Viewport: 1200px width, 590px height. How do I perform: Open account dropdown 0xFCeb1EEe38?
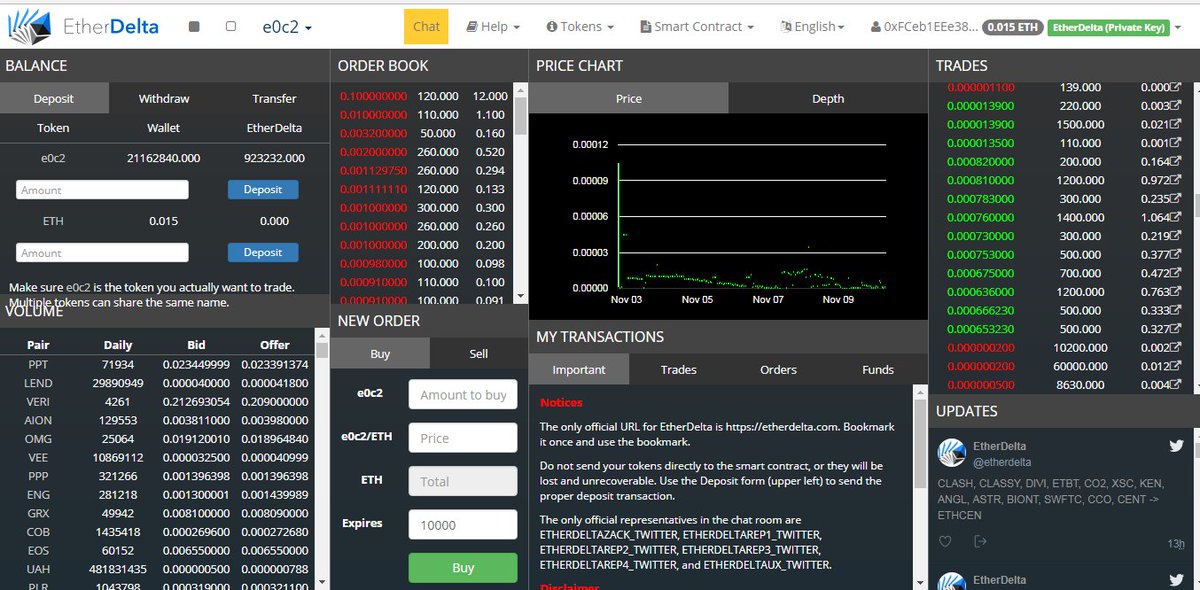click(x=924, y=27)
